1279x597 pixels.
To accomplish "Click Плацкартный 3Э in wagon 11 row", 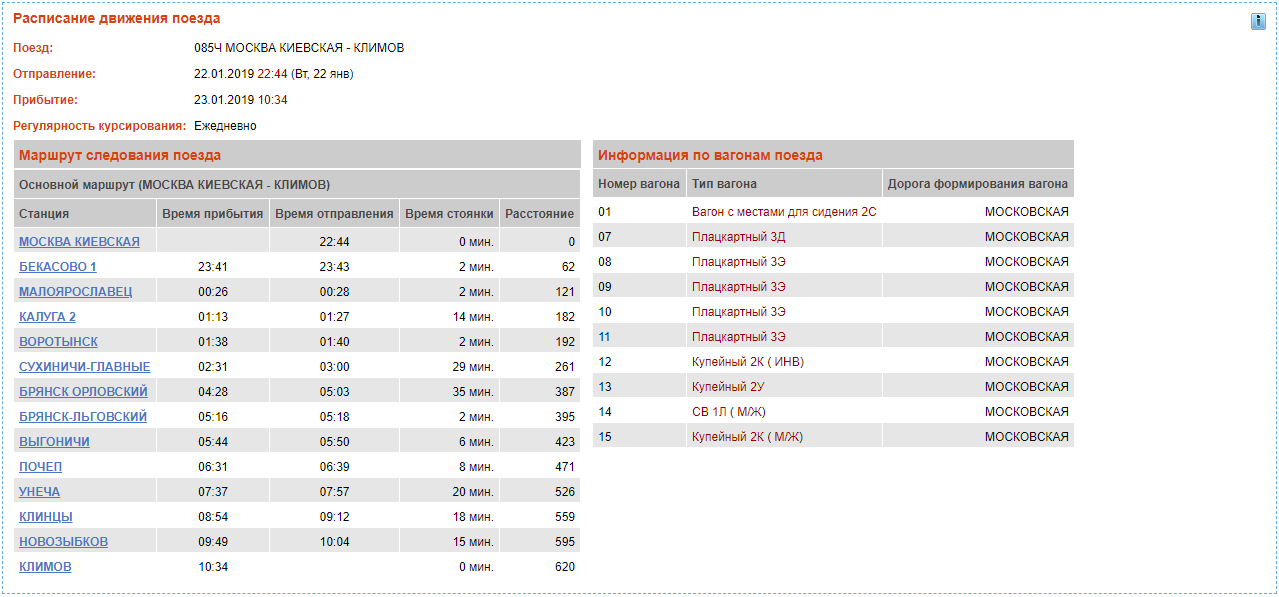I will point(739,337).
